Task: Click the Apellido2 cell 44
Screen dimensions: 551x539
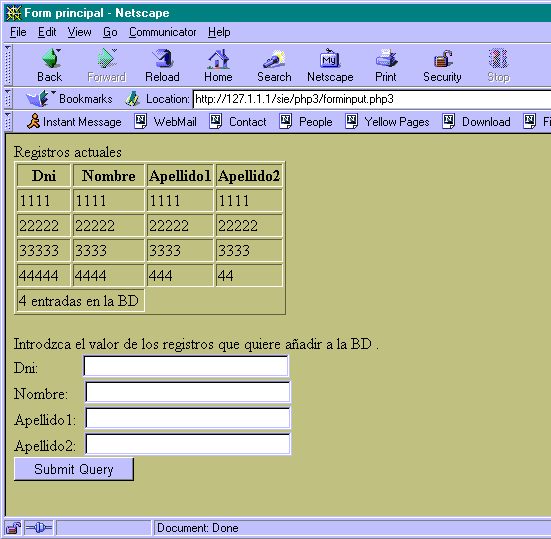Action: pyautogui.click(x=249, y=275)
